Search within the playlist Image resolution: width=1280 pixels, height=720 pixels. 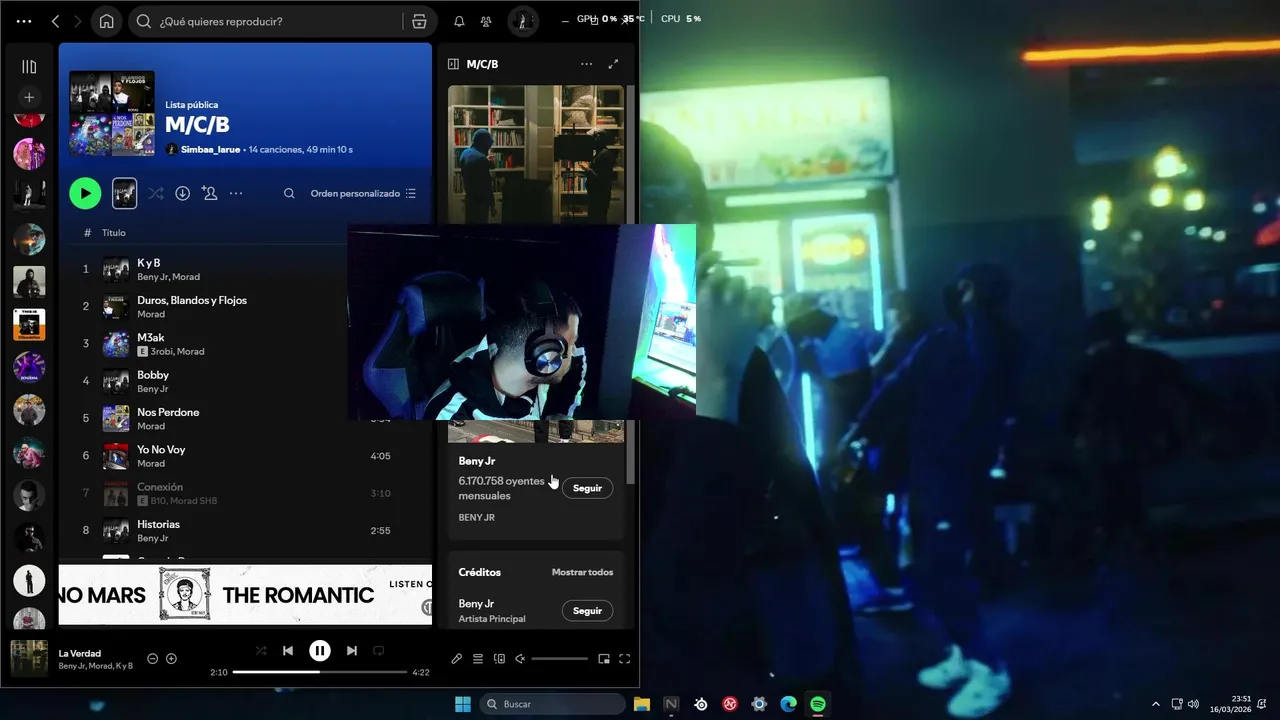click(289, 193)
